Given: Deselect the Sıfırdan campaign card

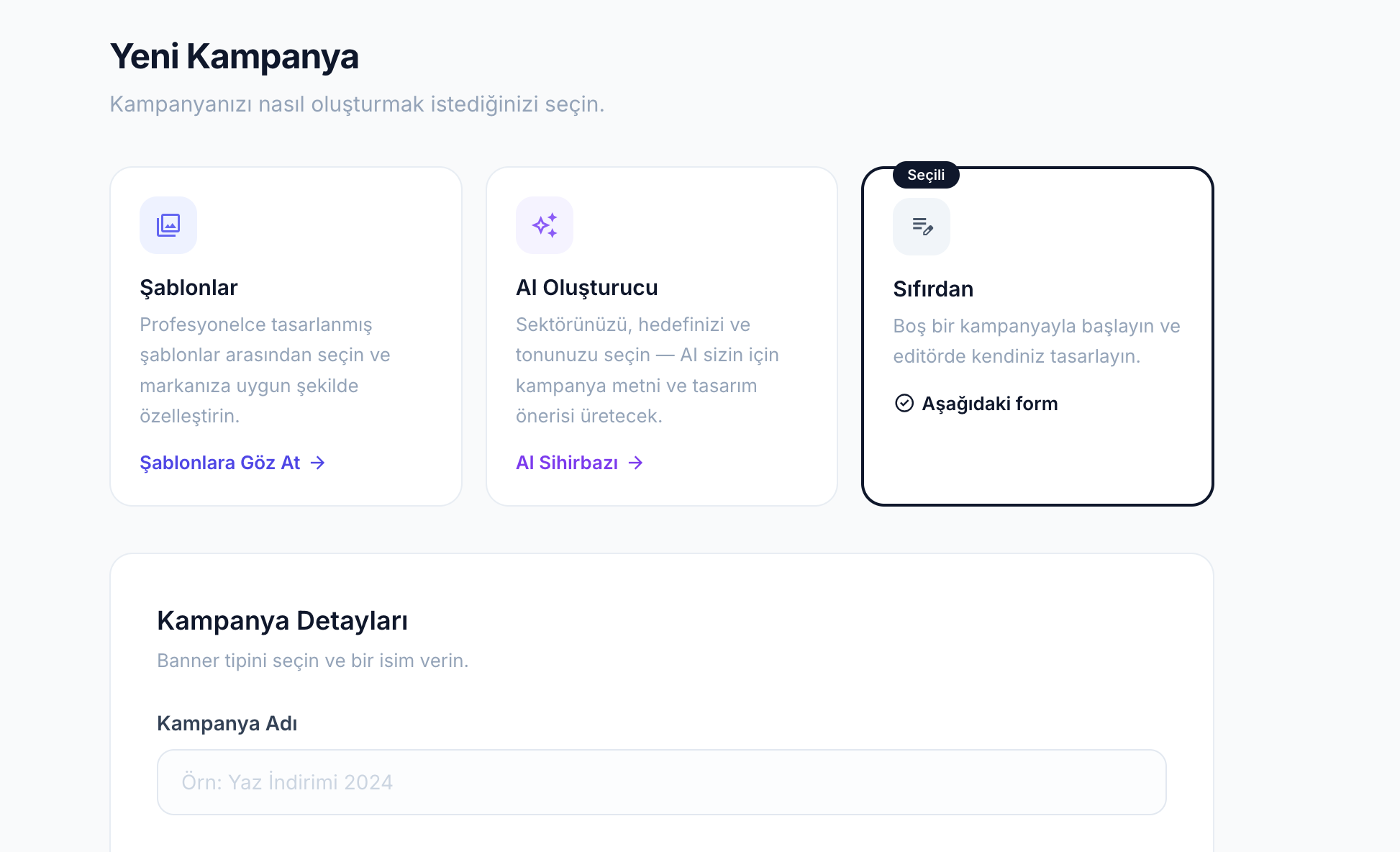Looking at the screenshot, I should pos(1037,335).
